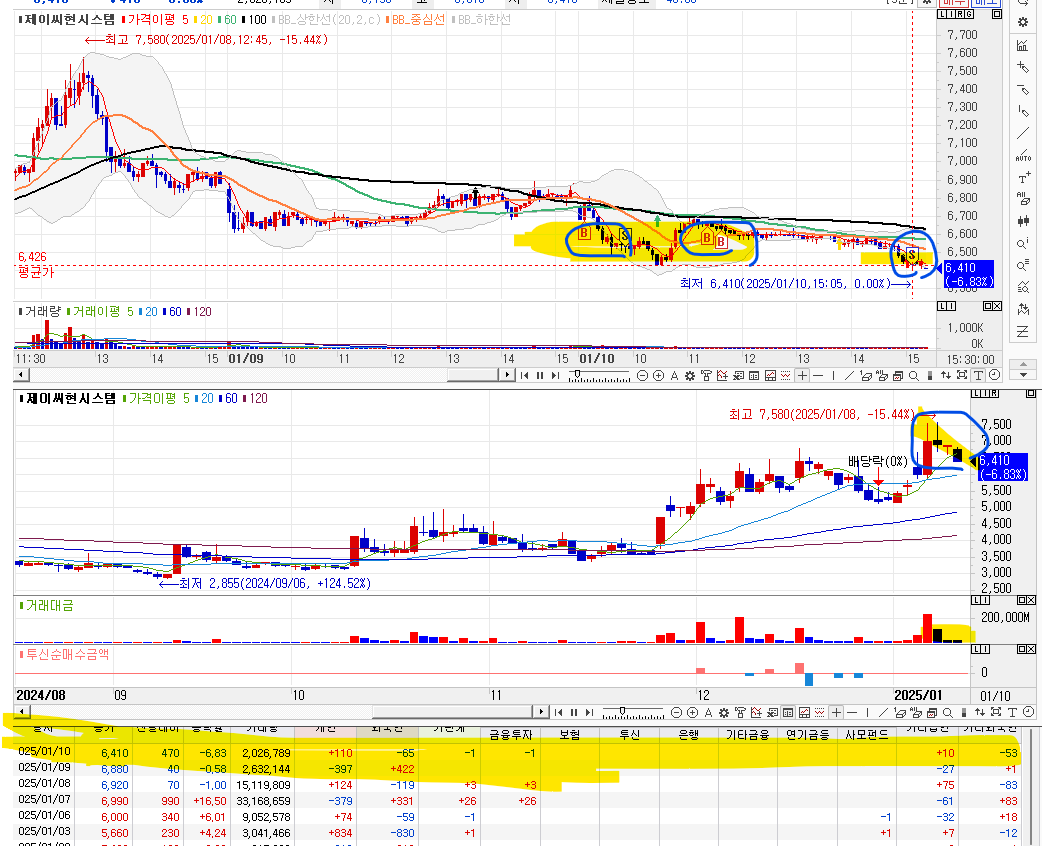
Task: Click the 33,168,659 volume cell
Action: click(263, 801)
